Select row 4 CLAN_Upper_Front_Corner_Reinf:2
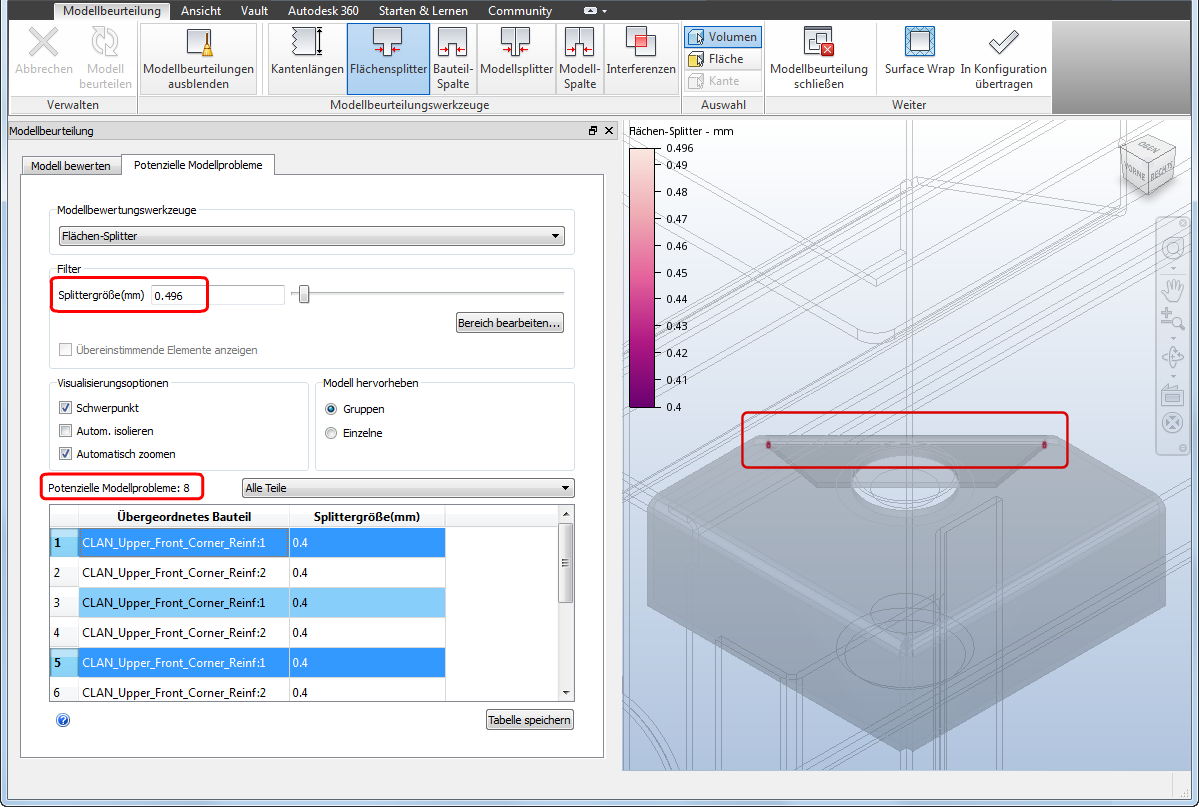Screen dimensions: 1199x807 248,633
